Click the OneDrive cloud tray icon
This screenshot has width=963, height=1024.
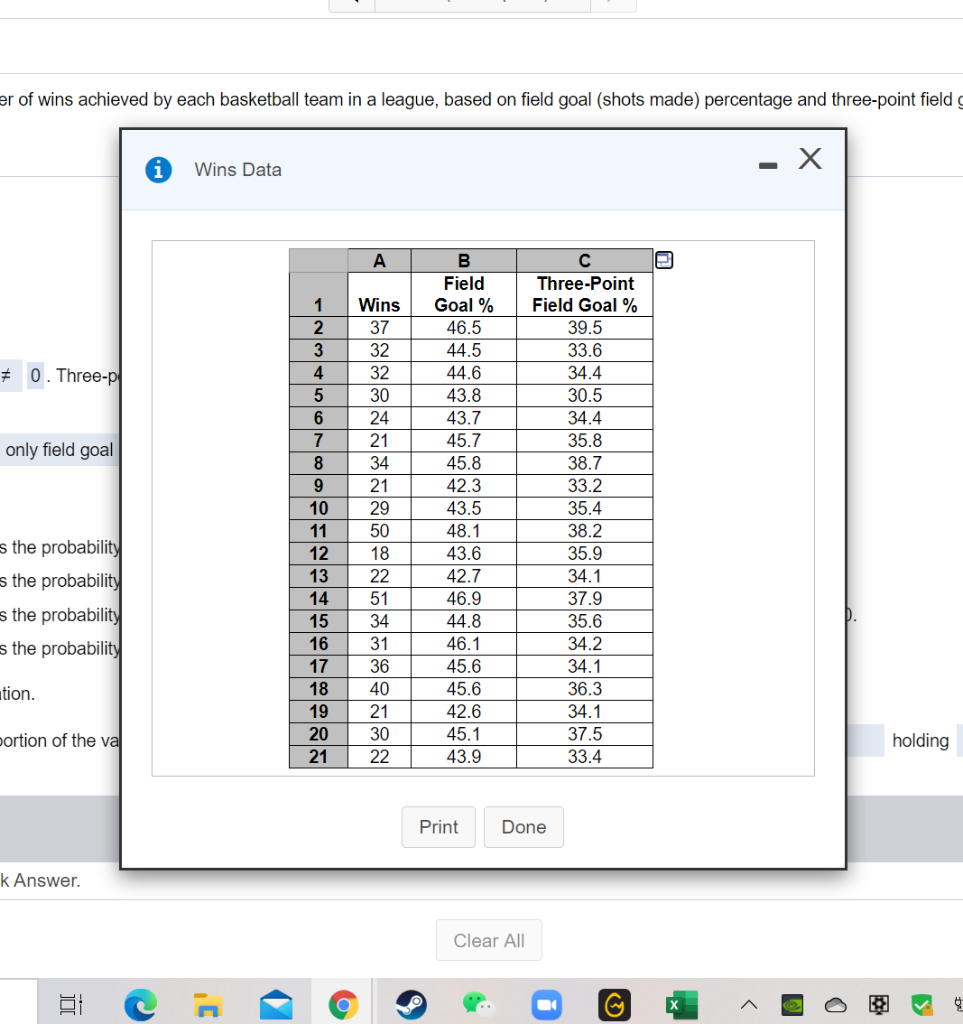tap(836, 1004)
